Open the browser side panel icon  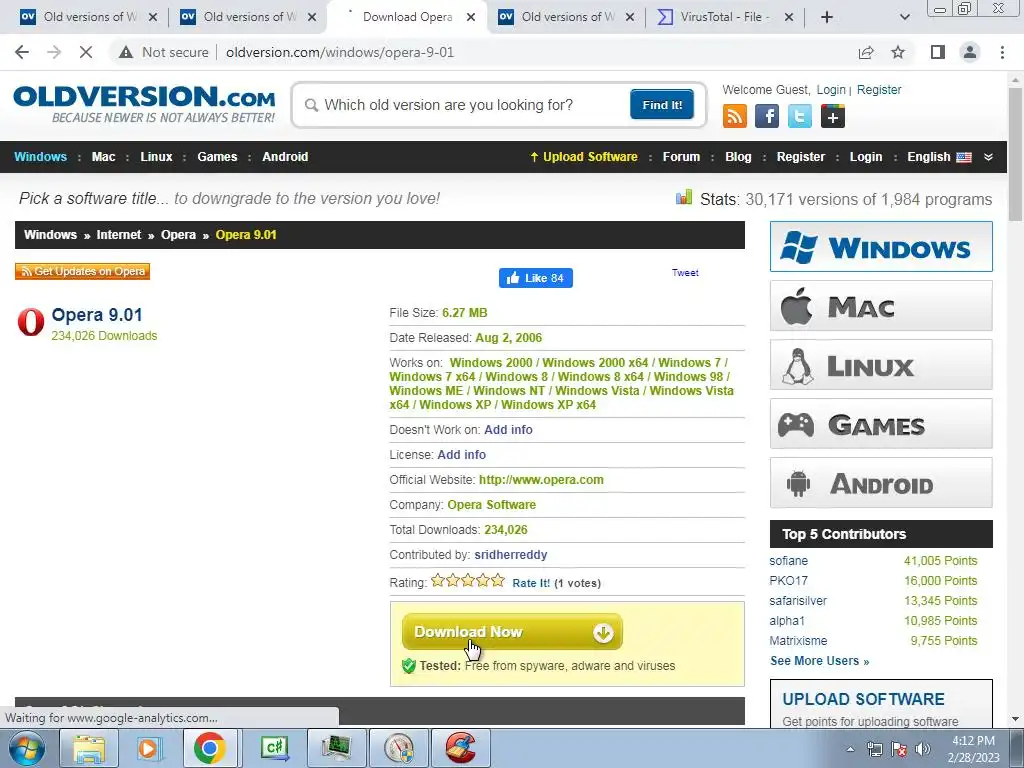click(x=938, y=52)
